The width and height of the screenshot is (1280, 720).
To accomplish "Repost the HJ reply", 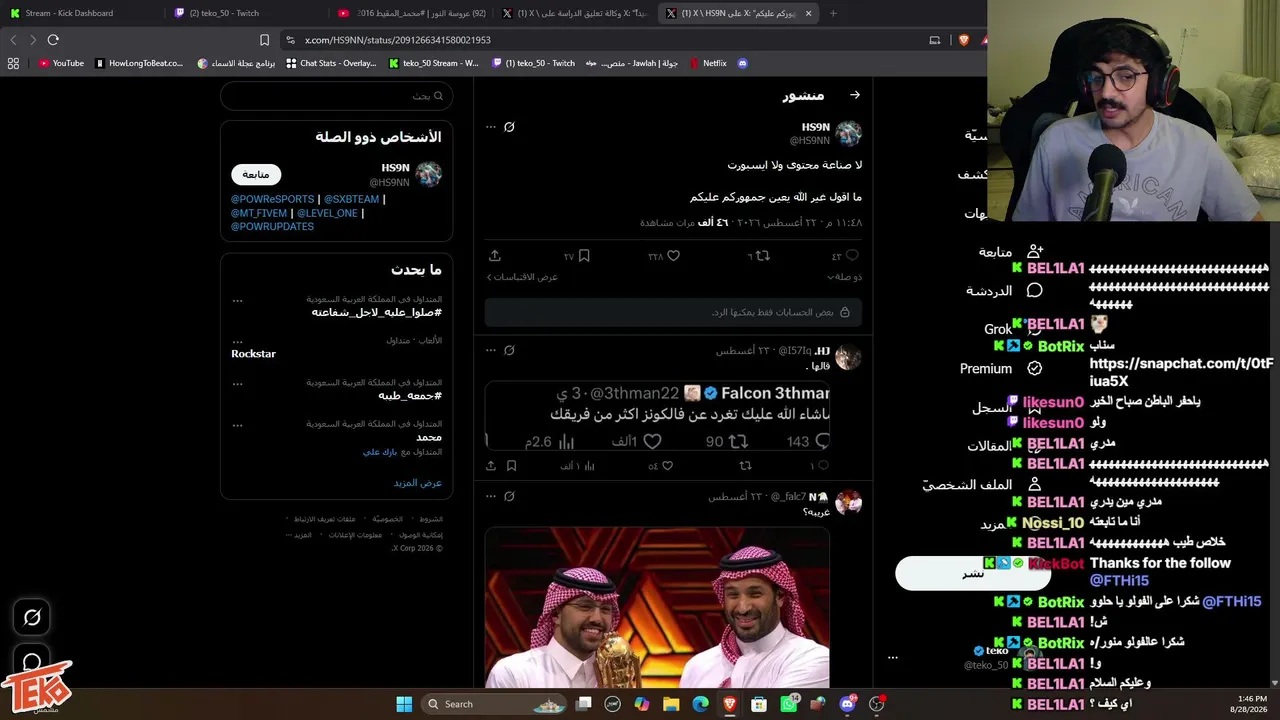I will coord(745,465).
